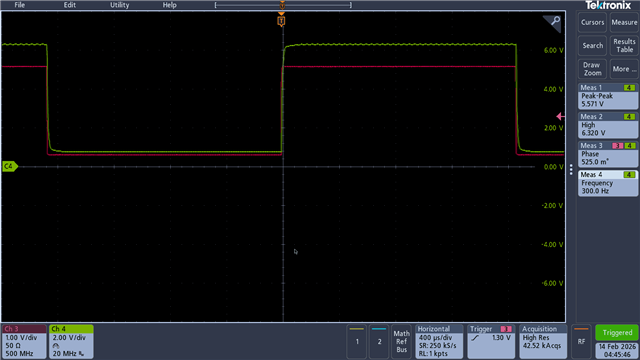The height and width of the screenshot is (360, 640).
Task: Click the Measure button
Action: pos(624,22)
